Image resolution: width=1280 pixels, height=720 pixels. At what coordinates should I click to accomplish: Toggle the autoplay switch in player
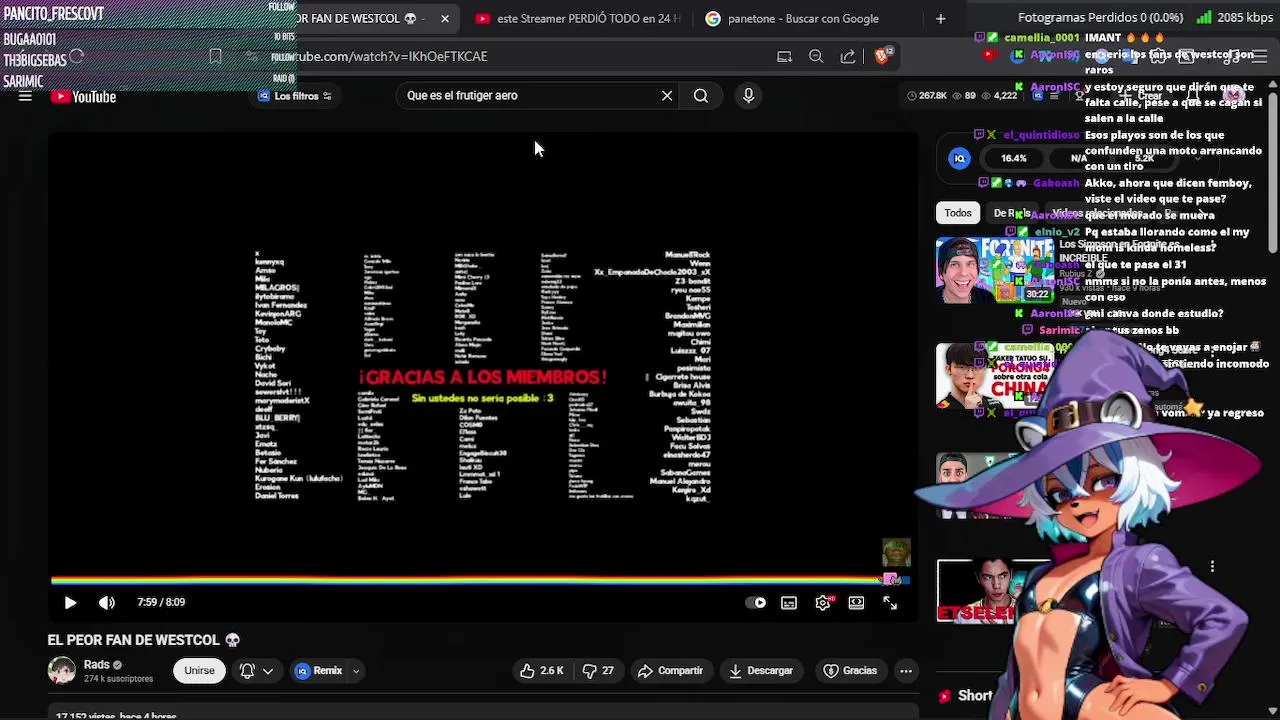(x=756, y=603)
